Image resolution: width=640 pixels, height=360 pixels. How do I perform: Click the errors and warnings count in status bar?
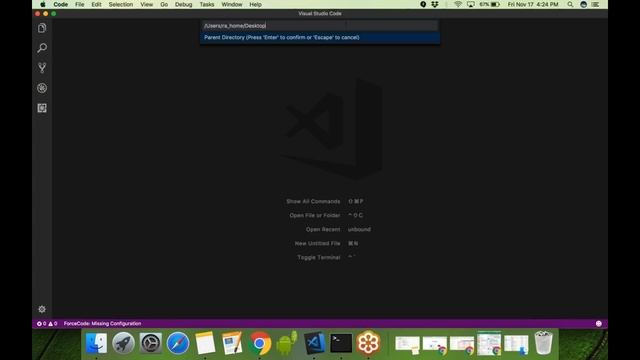click(47, 323)
